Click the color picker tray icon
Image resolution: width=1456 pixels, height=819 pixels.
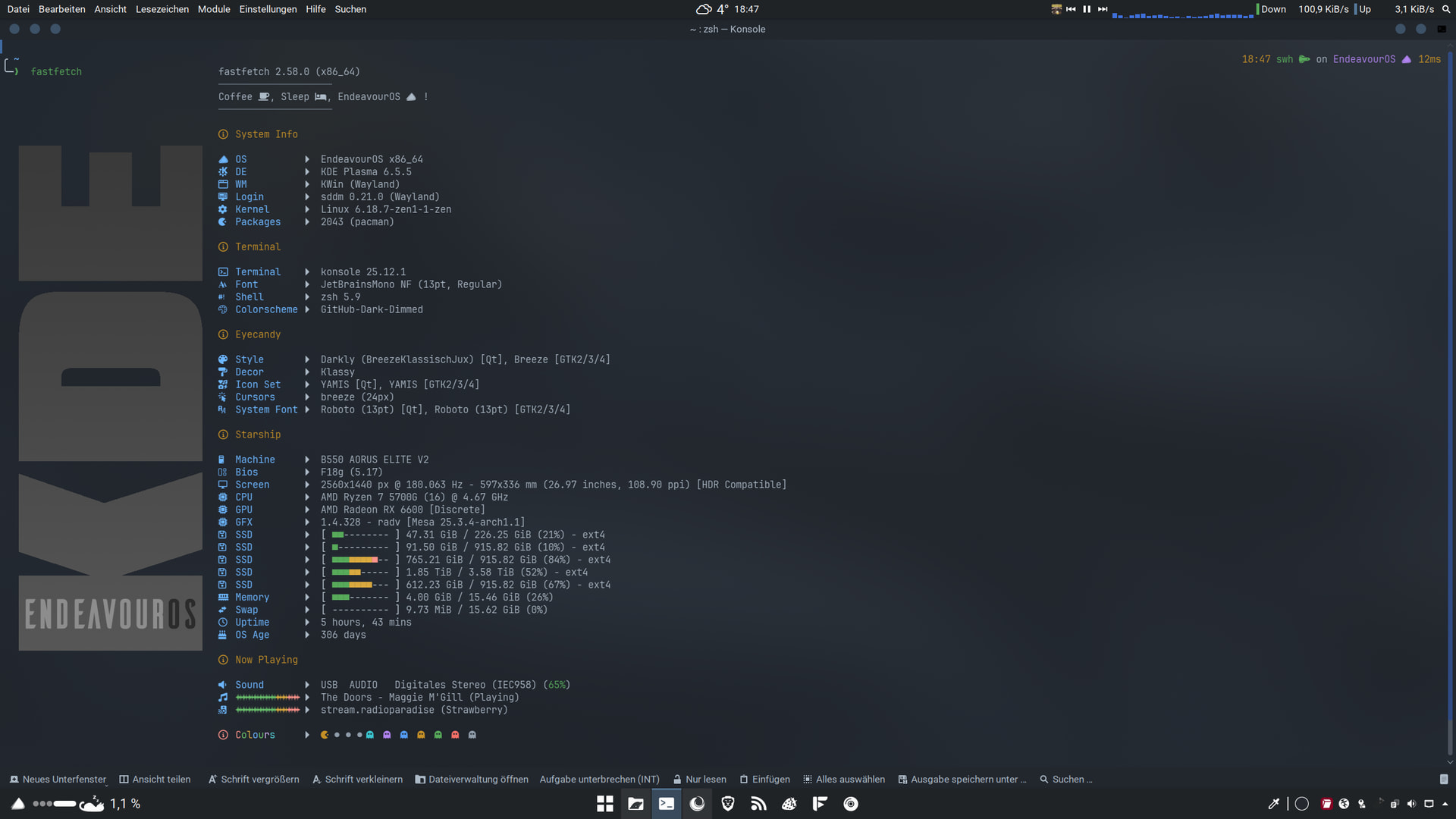point(1274,804)
